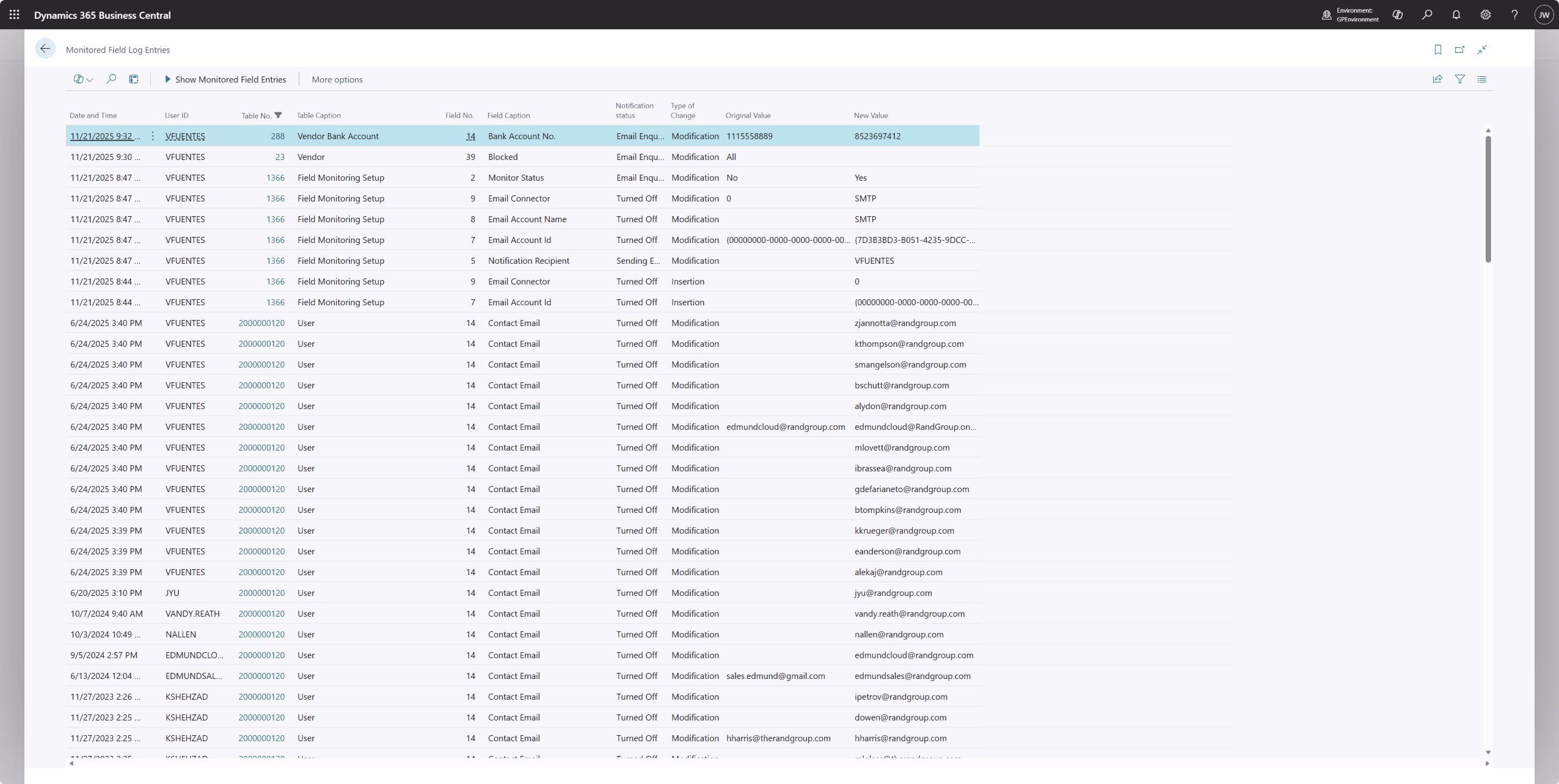Open the settings gear menu
Image resolution: width=1559 pixels, height=784 pixels.
point(1486,15)
